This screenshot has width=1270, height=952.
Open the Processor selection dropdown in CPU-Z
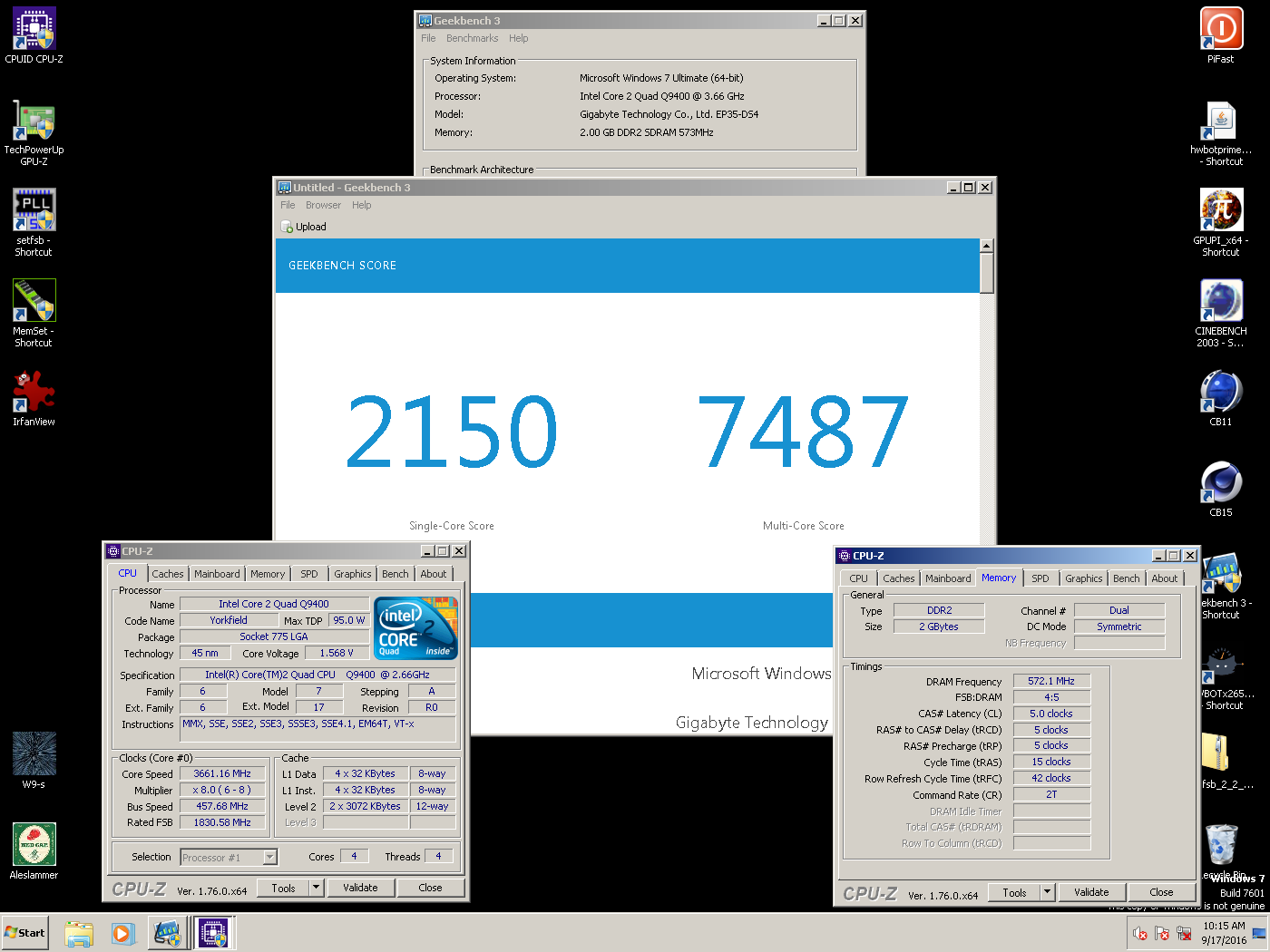click(x=229, y=857)
